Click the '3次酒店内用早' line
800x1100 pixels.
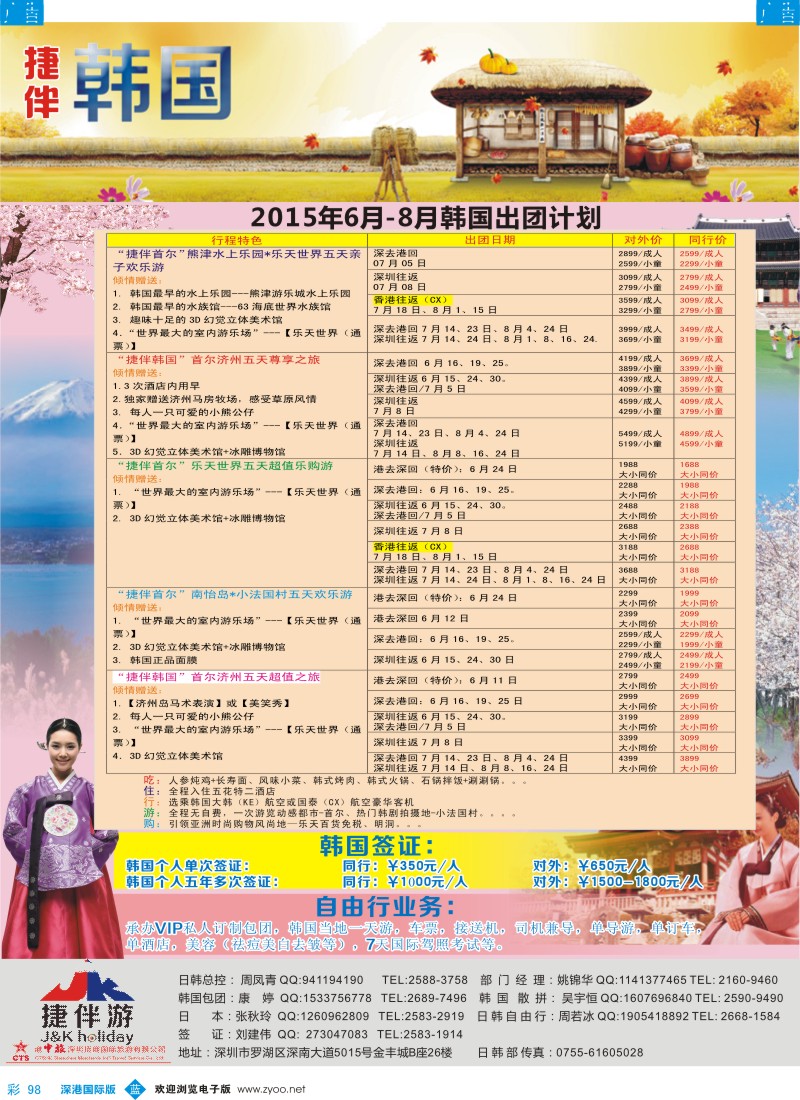[x=156, y=386]
